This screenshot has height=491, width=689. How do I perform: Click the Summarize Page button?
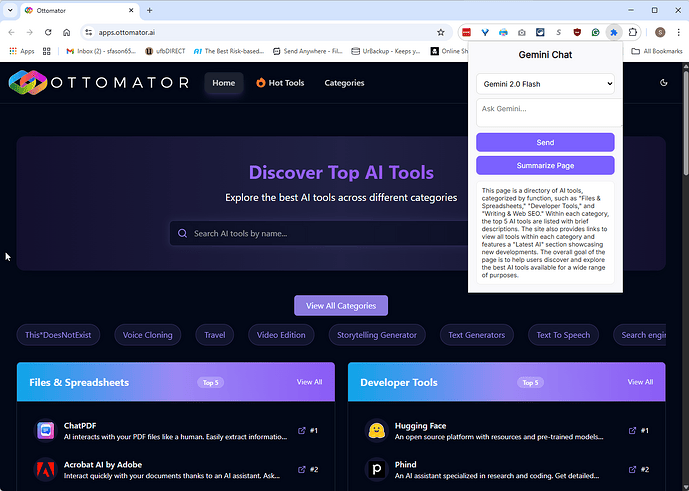pos(545,166)
